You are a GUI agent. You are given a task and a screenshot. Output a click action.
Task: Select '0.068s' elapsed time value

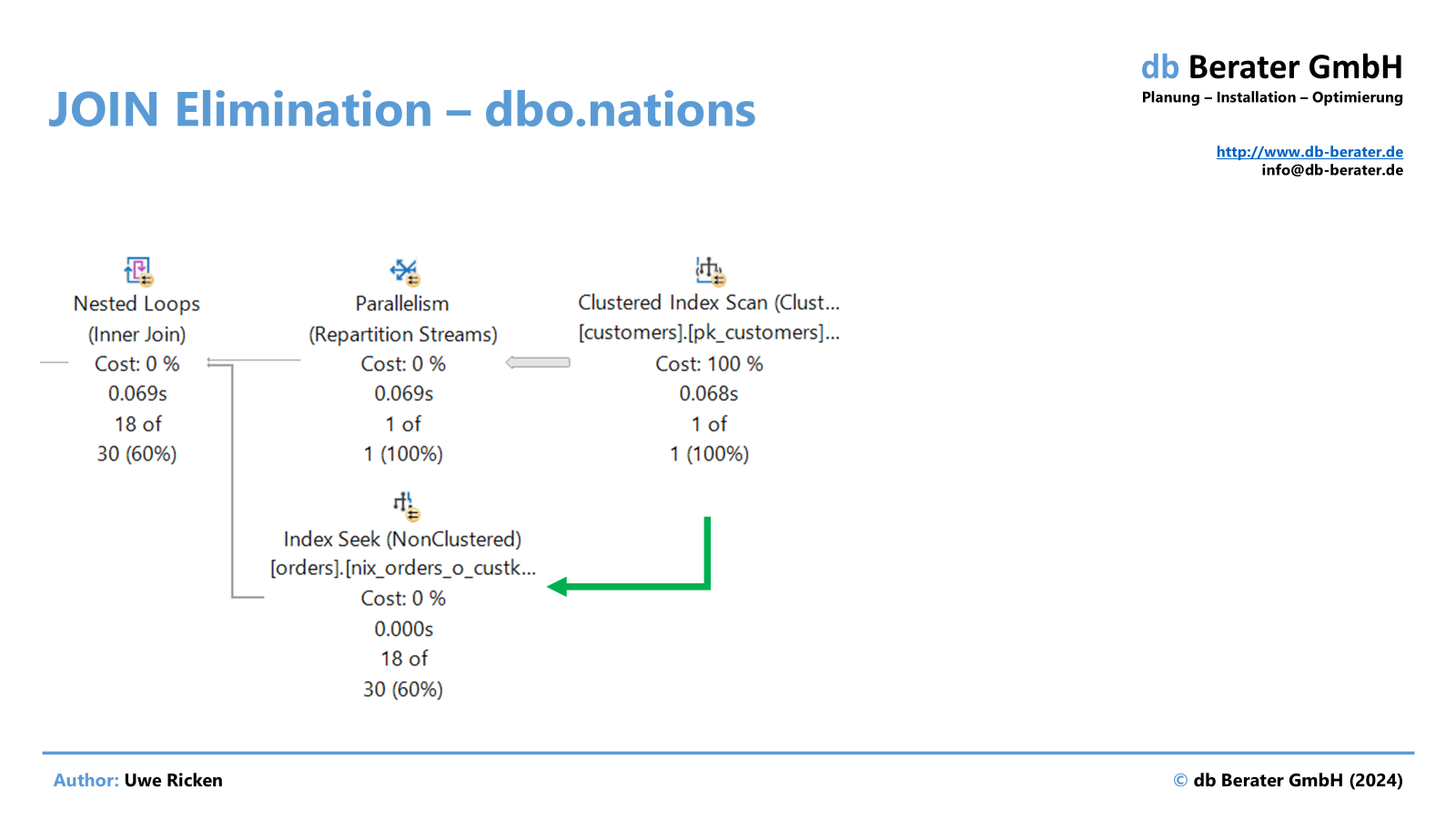709,394
